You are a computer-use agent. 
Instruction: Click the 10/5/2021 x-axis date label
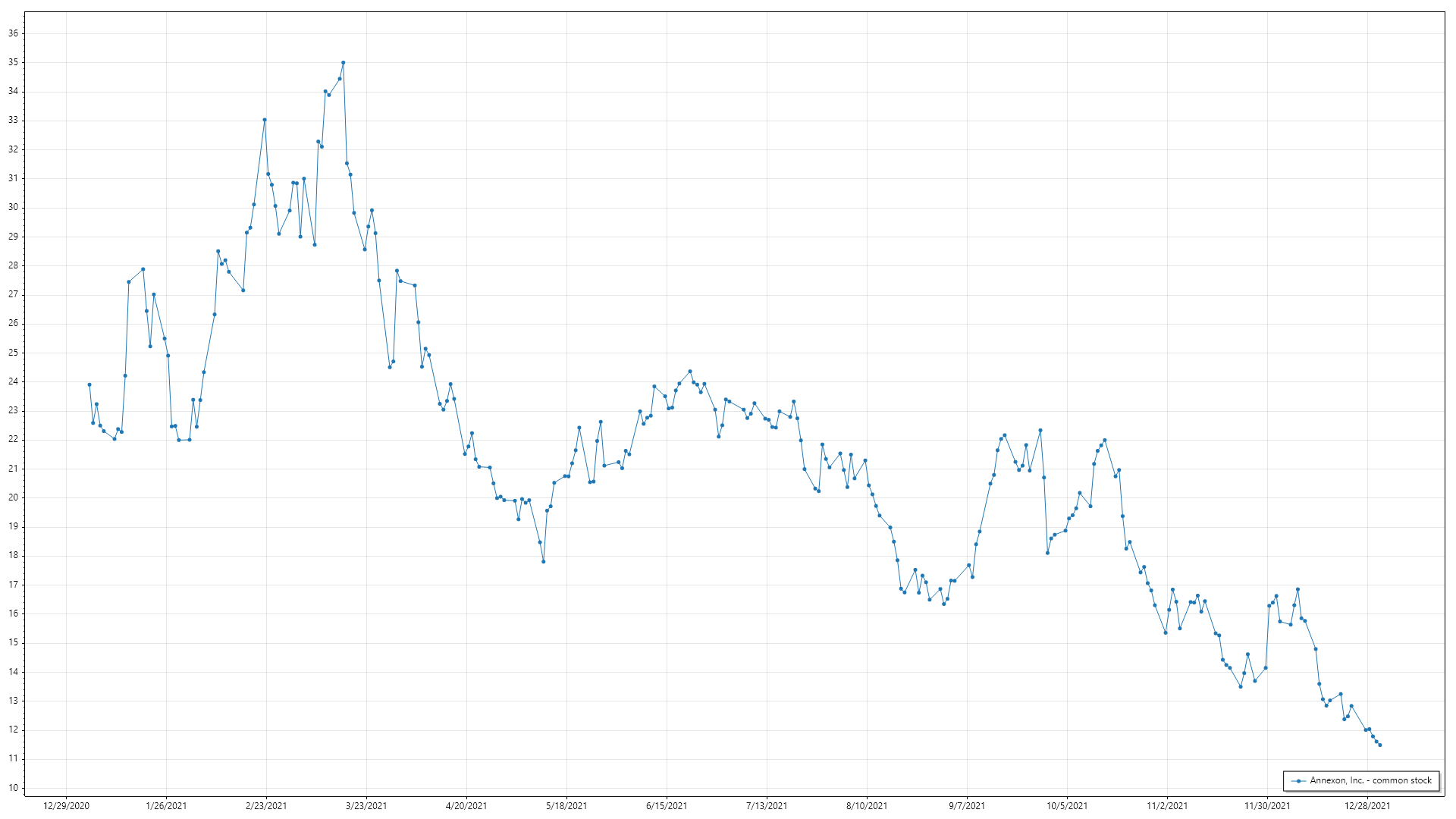(x=1067, y=805)
